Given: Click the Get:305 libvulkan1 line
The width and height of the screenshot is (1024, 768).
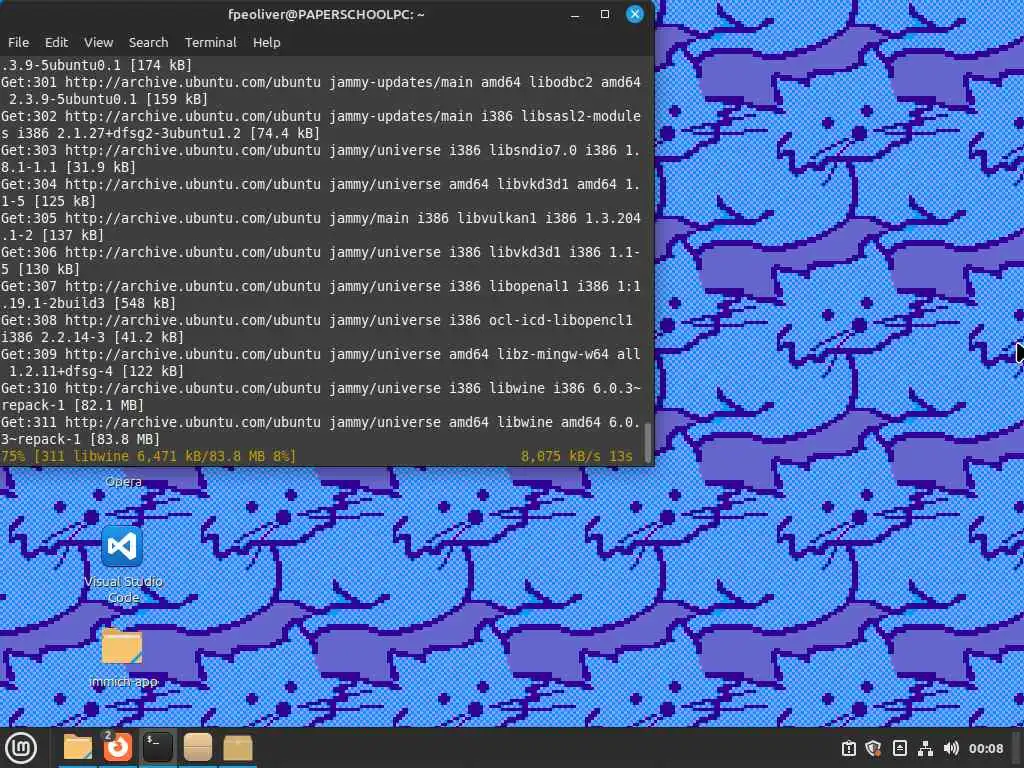Looking at the screenshot, I should pos(321,227).
